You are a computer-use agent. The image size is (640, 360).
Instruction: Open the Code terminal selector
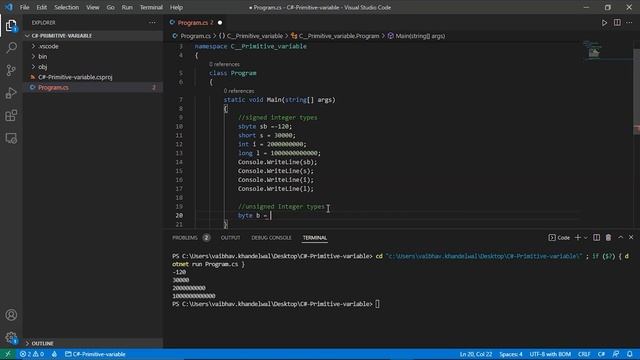tap(559, 238)
